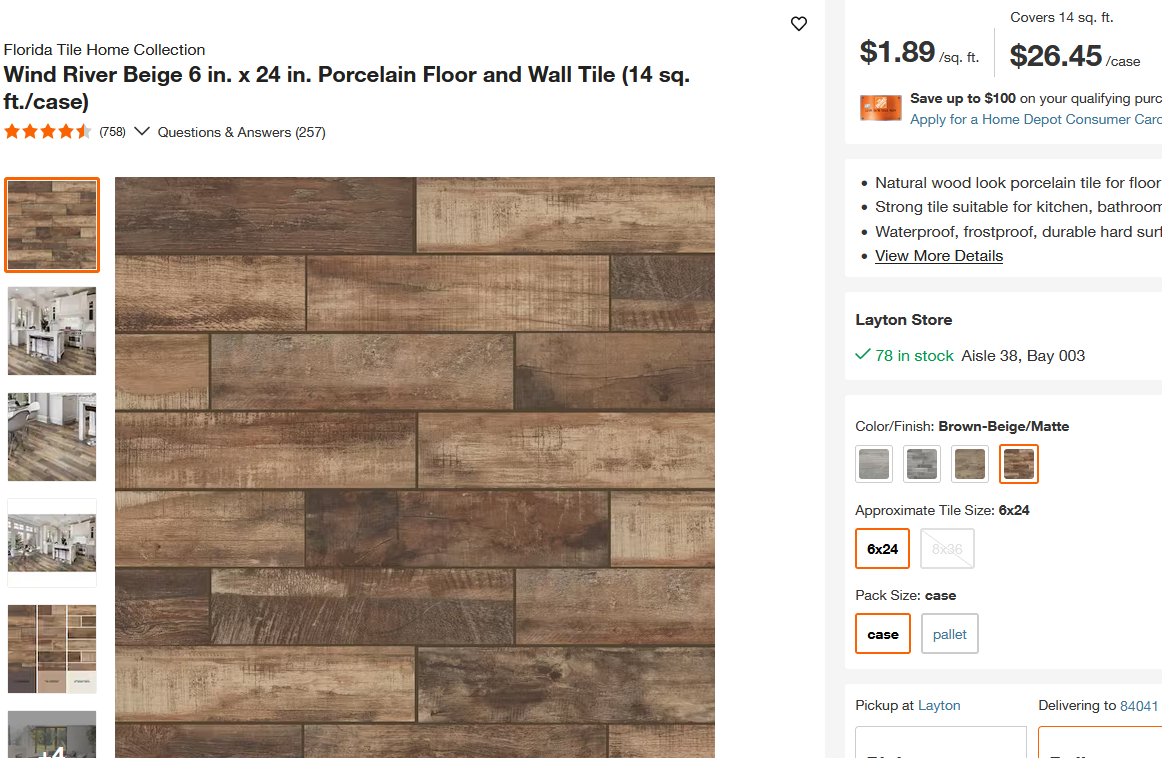Viewport: 1162px width, 758px height.
Task: Click the Layton Store heading
Action: [903, 319]
